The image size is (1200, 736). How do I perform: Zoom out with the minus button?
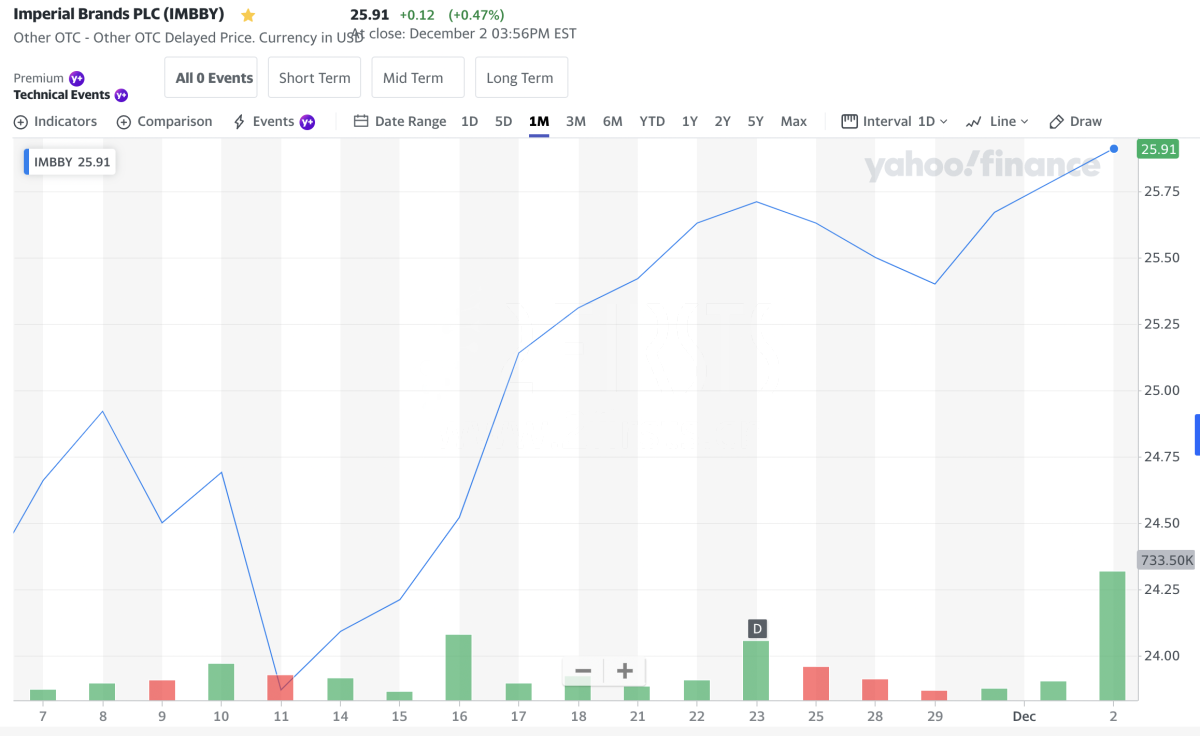pos(584,670)
